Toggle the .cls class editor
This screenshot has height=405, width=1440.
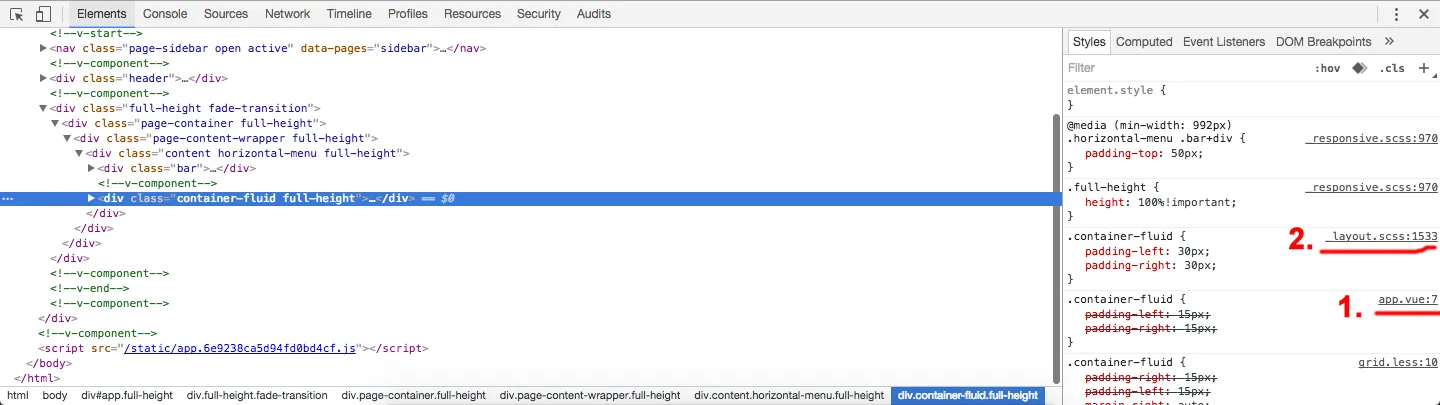pos(1391,68)
